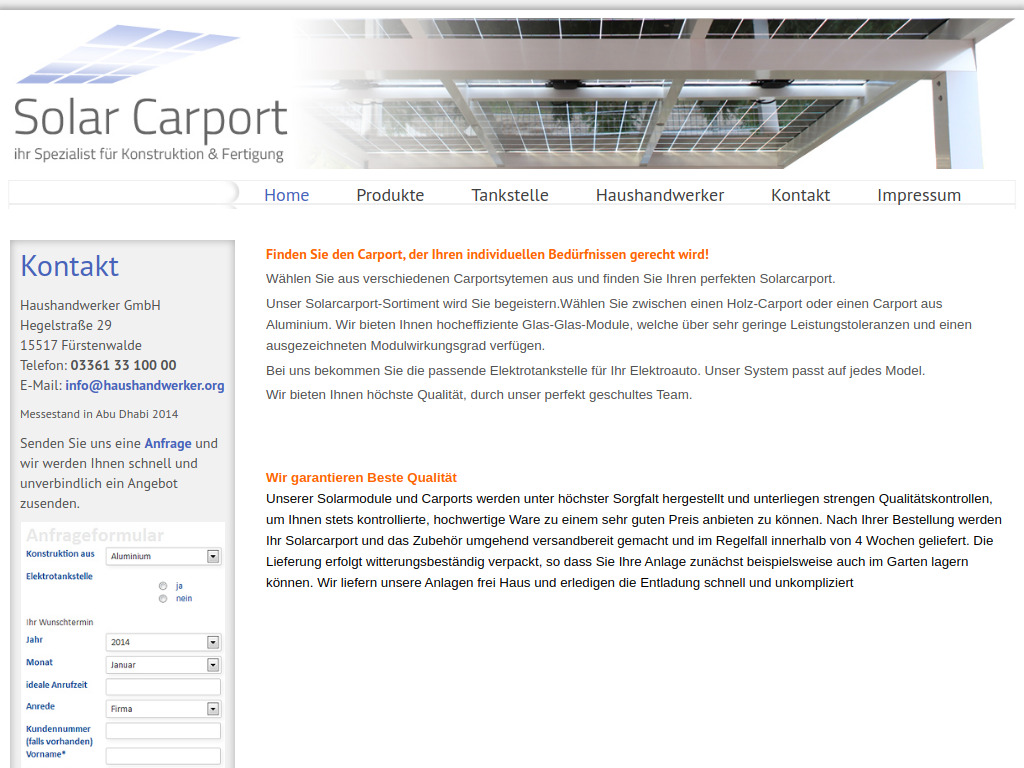Click the 'ideale Anrufzeit' input field
Image resolution: width=1024 pixels, height=768 pixels.
[163, 687]
